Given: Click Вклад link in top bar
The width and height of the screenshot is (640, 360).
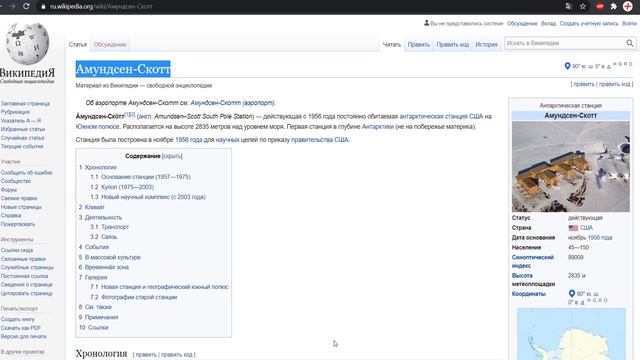Looking at the screenshot, I should 548,23.
